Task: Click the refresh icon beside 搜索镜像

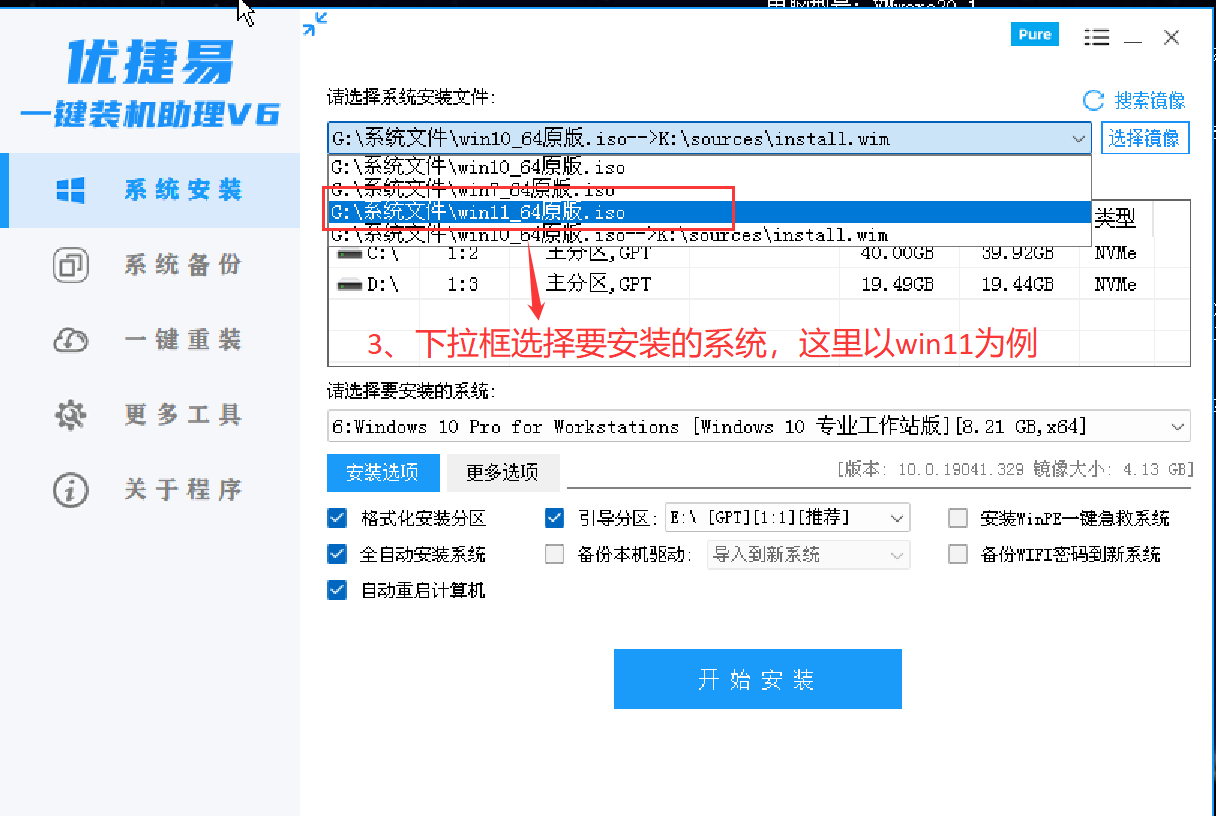Action: (x=1094, y=100)
